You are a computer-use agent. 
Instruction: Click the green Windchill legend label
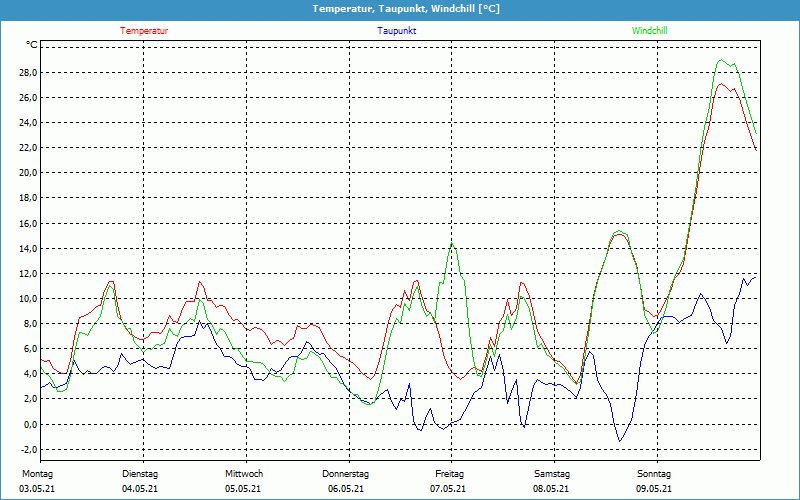tap(649, 31)
